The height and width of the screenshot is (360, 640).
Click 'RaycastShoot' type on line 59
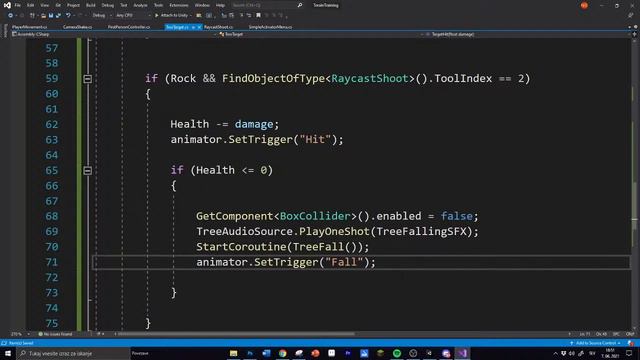pos(370,78)
